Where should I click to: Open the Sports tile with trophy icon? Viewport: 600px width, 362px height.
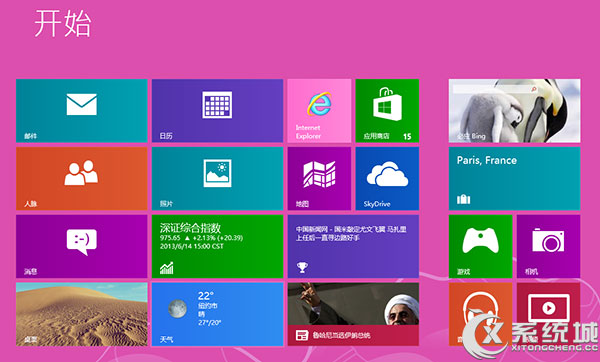coord(353,246)
